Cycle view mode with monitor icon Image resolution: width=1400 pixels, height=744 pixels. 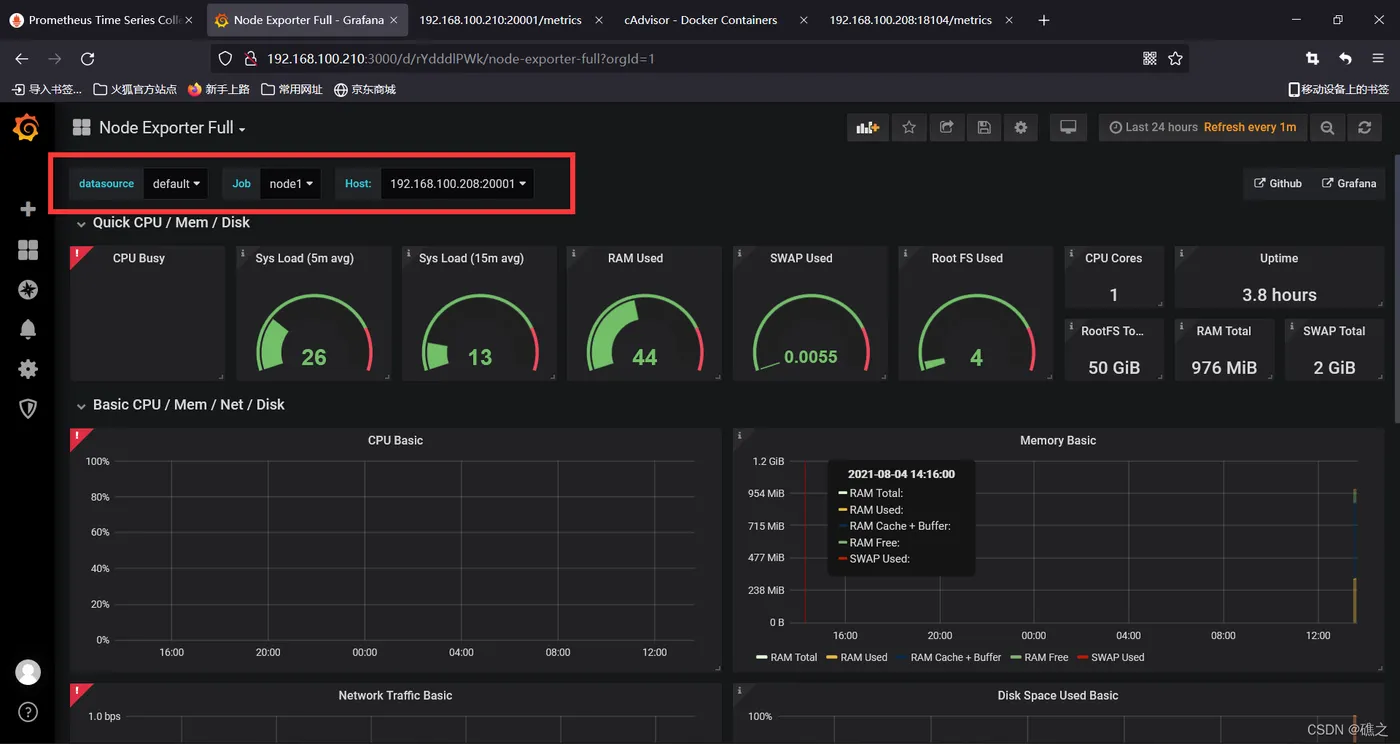[1068, 128]
